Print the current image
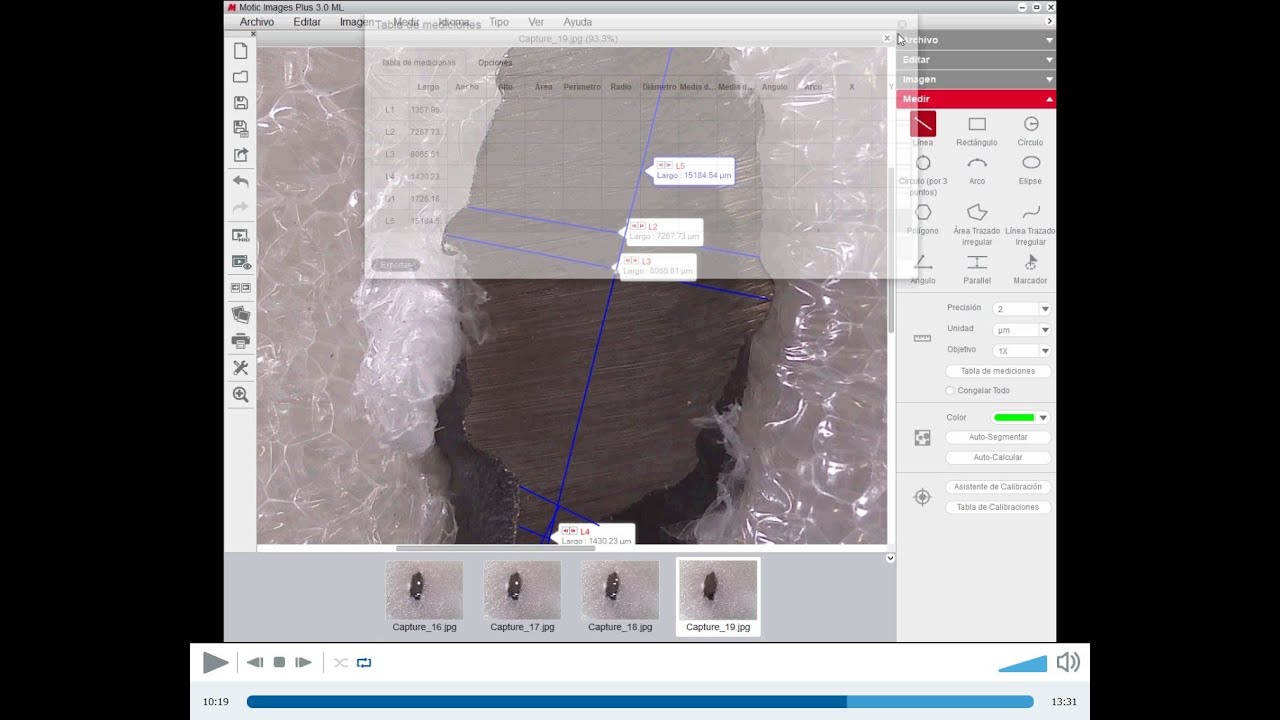Viewport: 1280px width, 720px height. click(240, 341)
